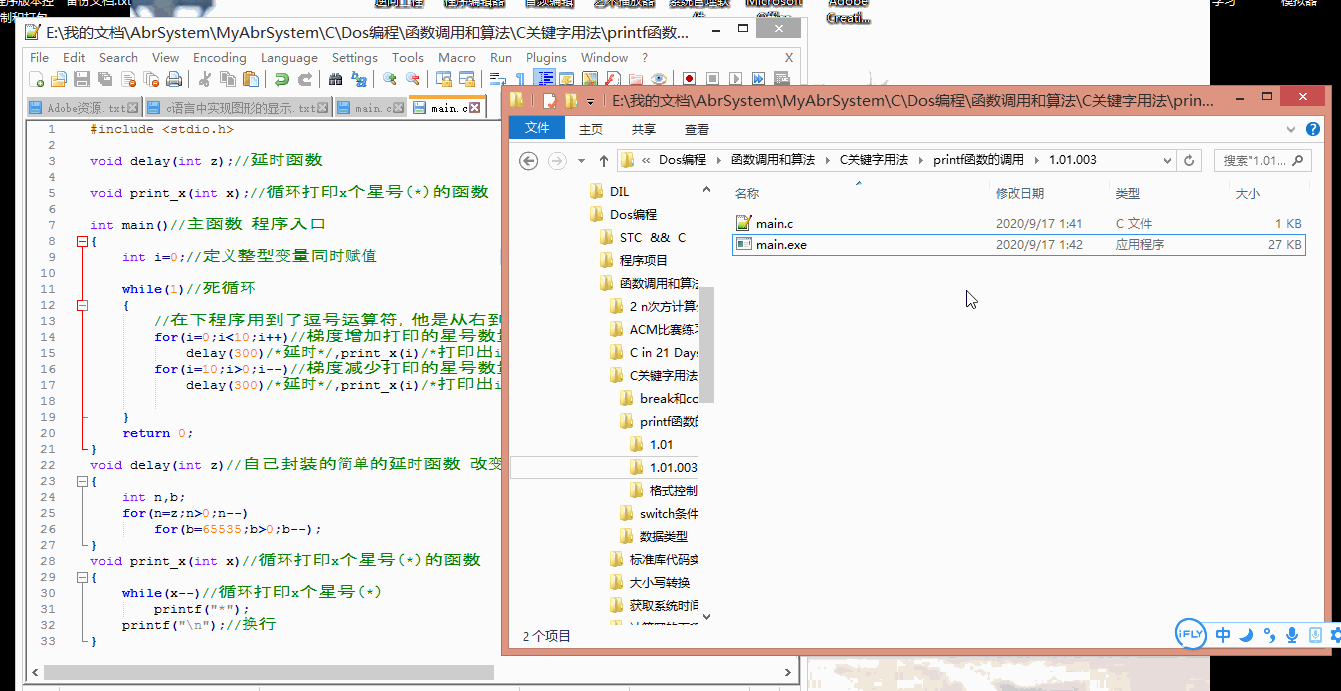Click the Explorer Help question icon
The height and width of the screenshot is (691, 1341).
tap(1314, 129)
